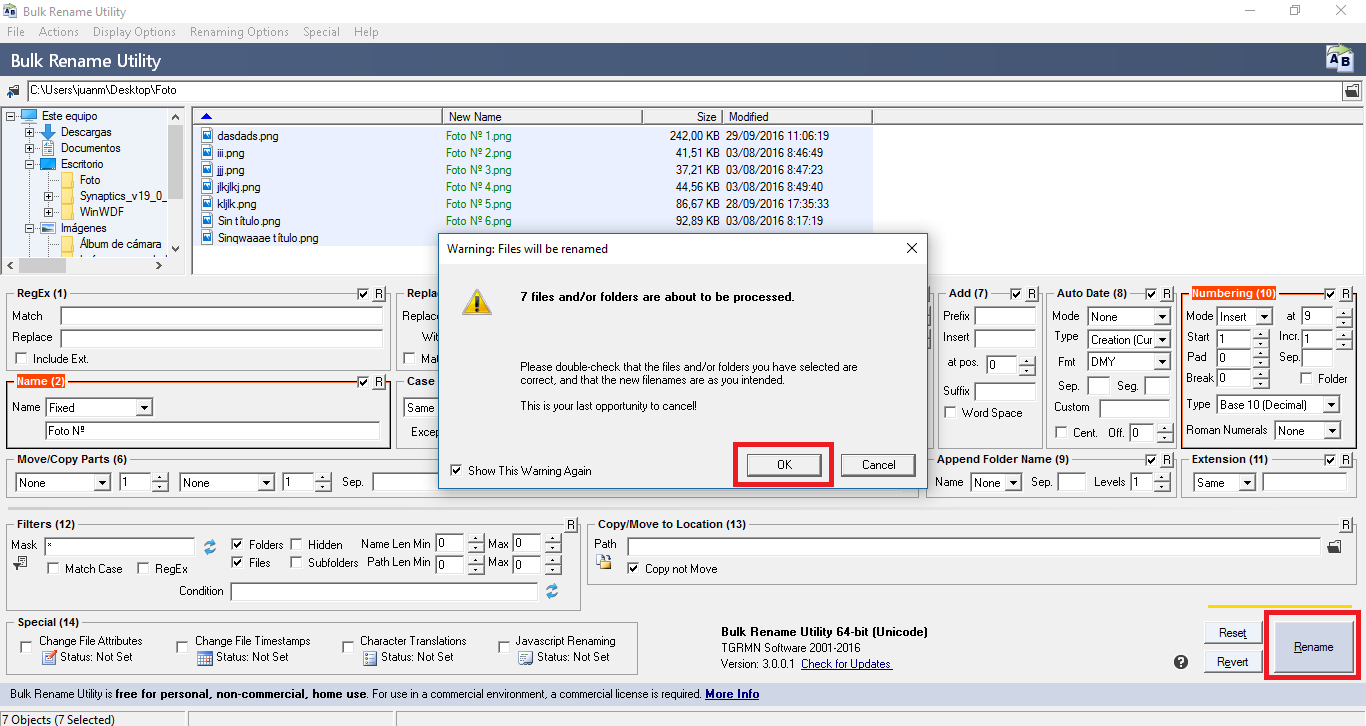Image resolution: width=1366 pixels, height=726 pixels.
Task: Click the R reset button of Extension (11)
Action: 1346,460
